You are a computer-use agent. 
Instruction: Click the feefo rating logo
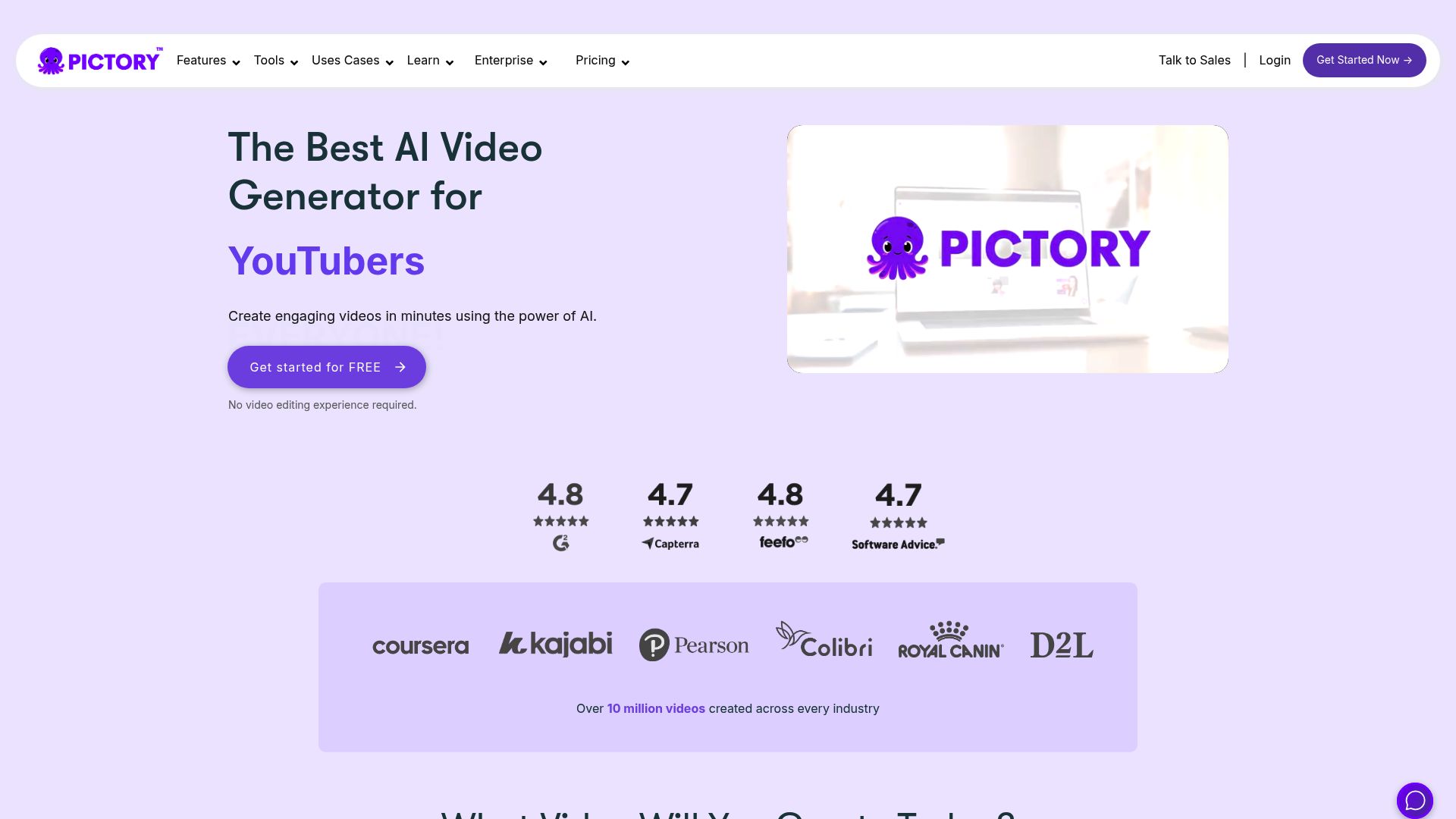tap(783, 541)
